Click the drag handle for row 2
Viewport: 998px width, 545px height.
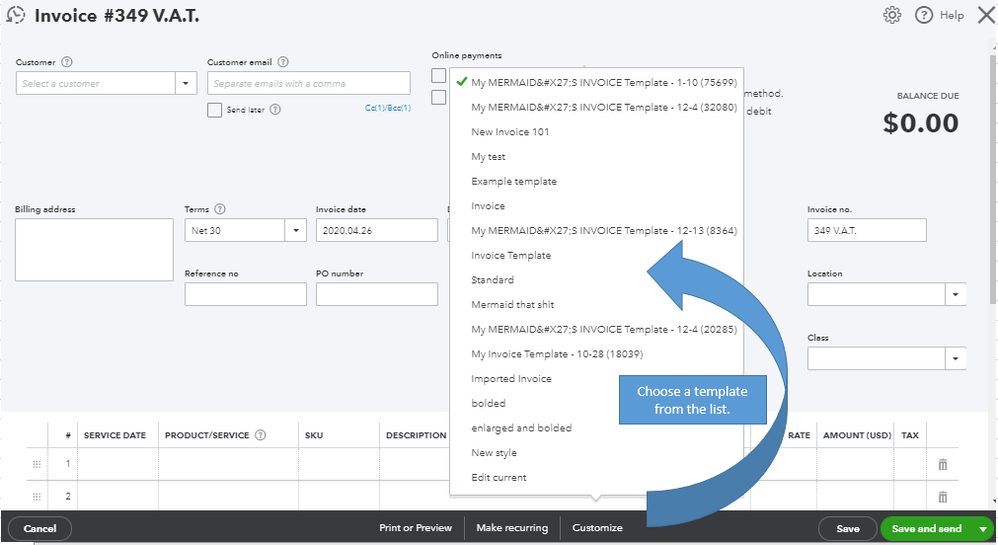(x=37, y=496)
